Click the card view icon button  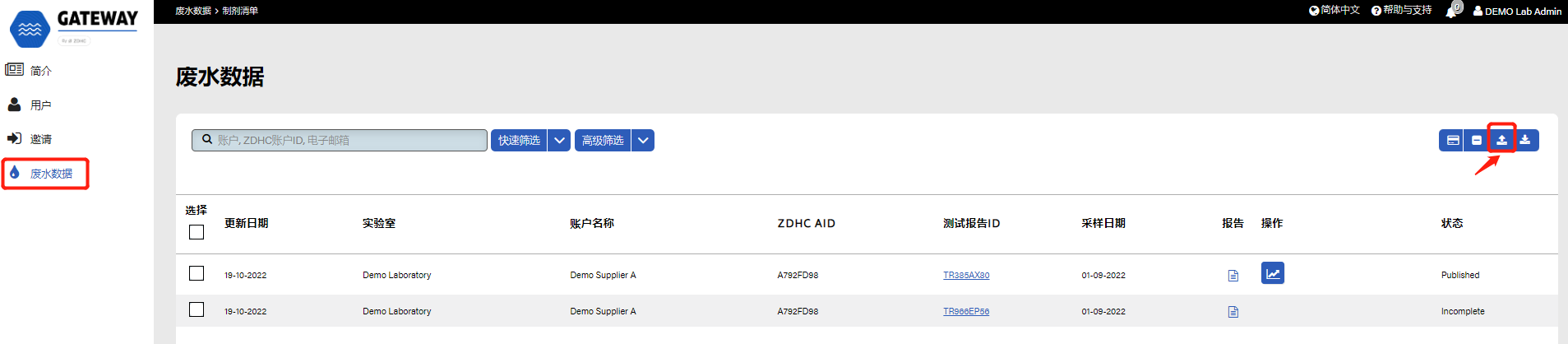1453,140
